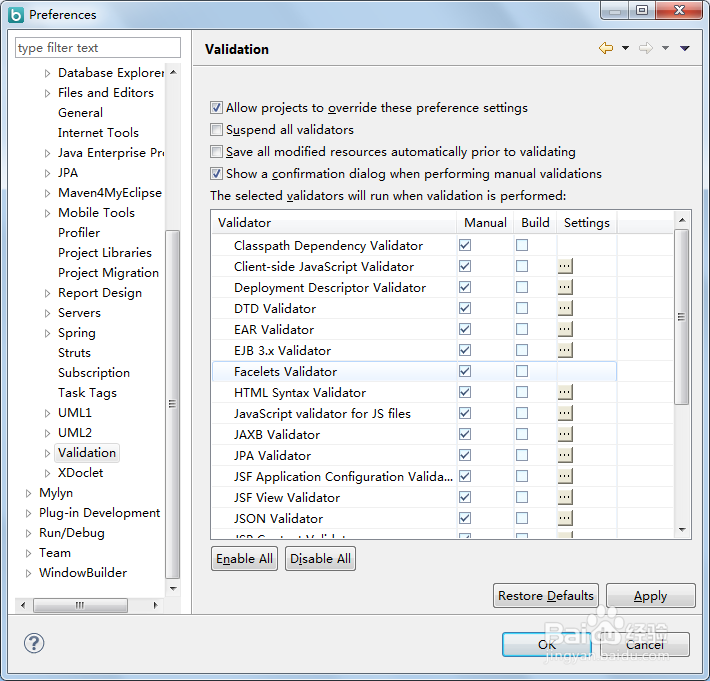Select Task Tags preference page
Image resolution: width=710 pixels, height=681 pixels.
pyautogui.click(x=87, y=393)
